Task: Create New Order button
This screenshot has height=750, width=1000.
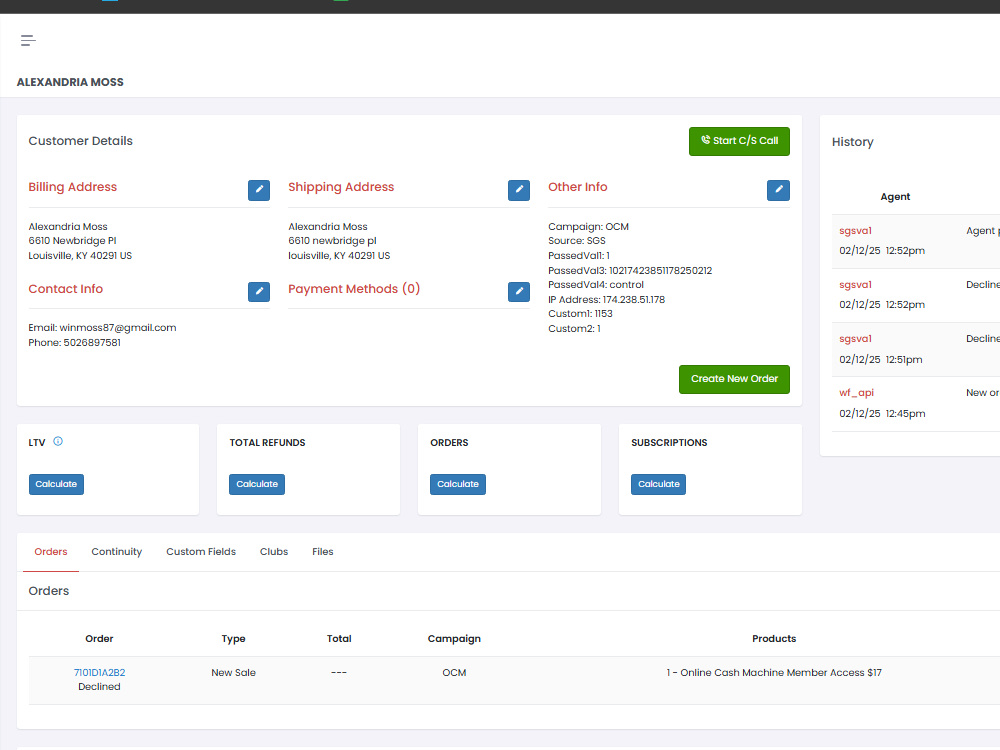Action: click(734, 379)
